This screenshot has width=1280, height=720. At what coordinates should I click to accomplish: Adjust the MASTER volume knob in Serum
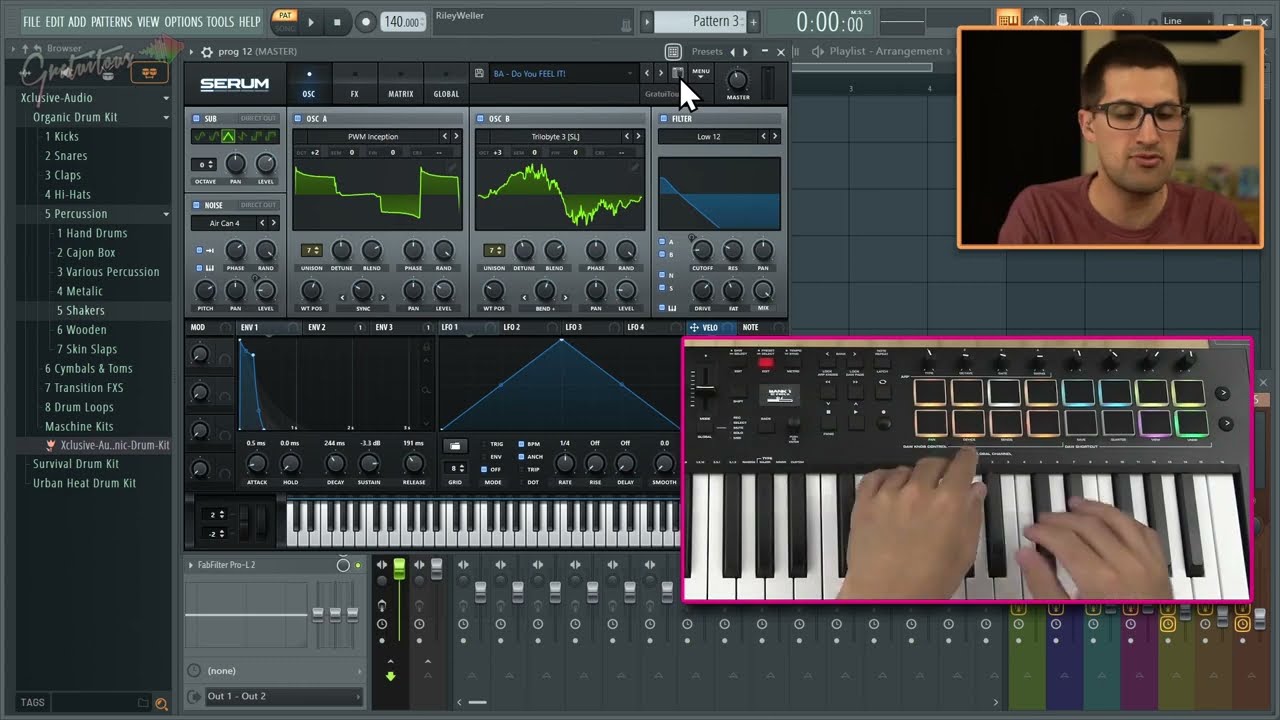[737, 82]
